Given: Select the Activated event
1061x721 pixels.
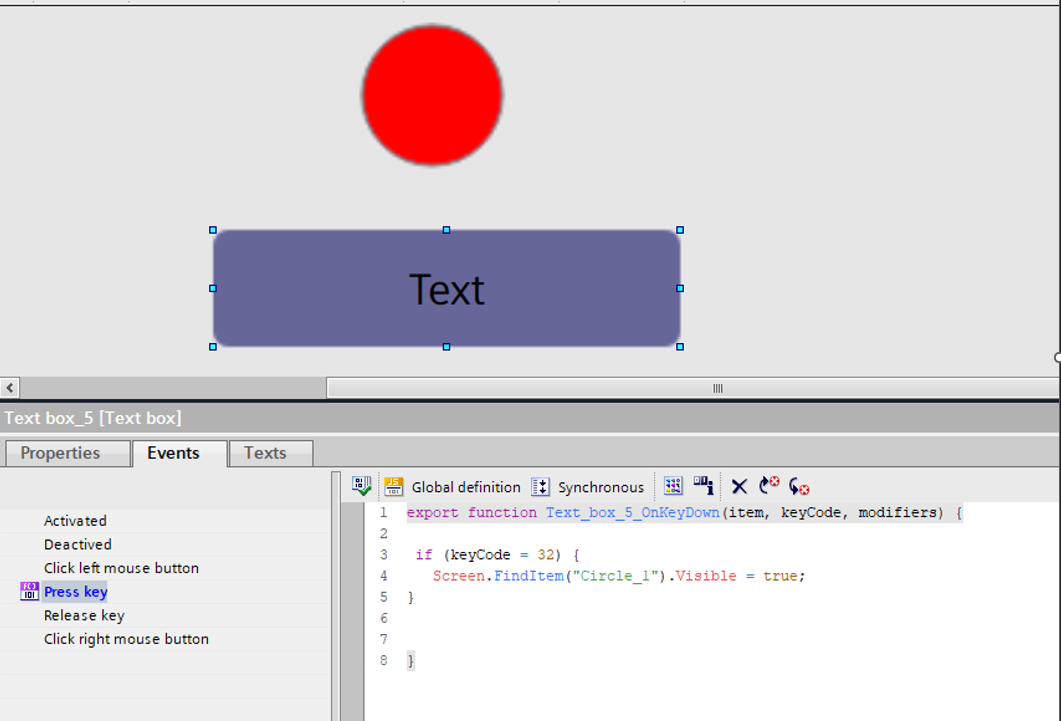Looking at the screenshot, I should point(75,521).
